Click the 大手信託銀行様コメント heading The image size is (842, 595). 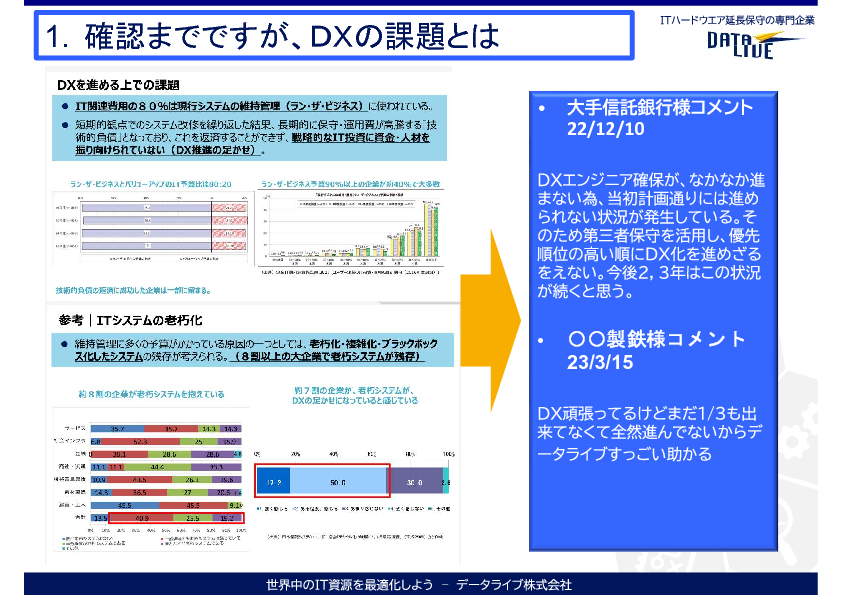tap(659, 108)
